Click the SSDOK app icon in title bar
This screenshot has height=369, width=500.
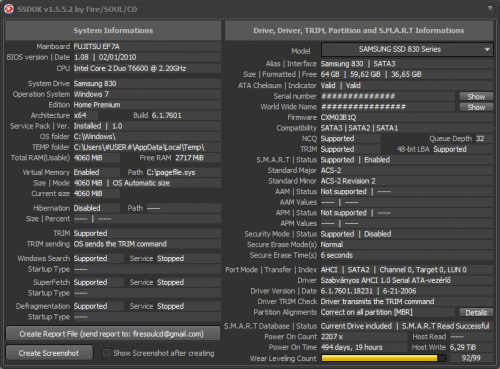click(9, 9)
